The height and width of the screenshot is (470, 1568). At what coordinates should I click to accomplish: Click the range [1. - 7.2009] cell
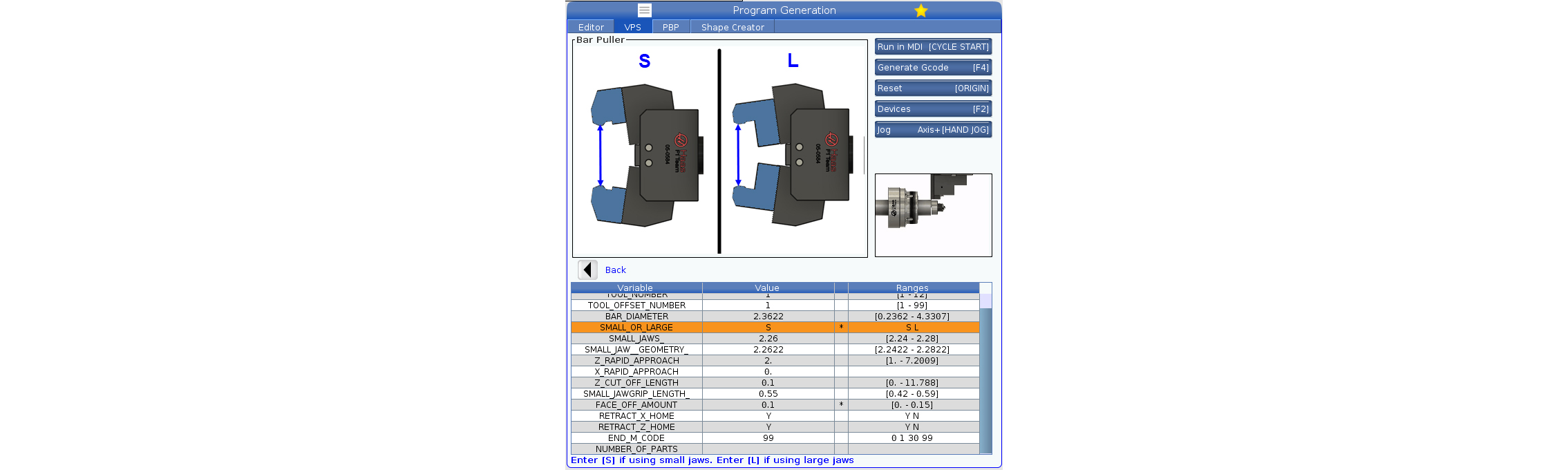(x=913, y=361)
